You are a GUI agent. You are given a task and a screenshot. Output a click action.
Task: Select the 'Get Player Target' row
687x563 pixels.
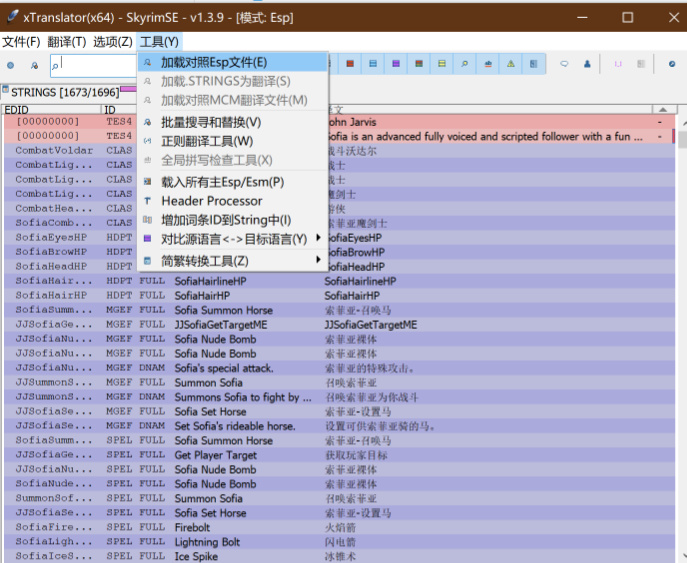pos(340,455)
